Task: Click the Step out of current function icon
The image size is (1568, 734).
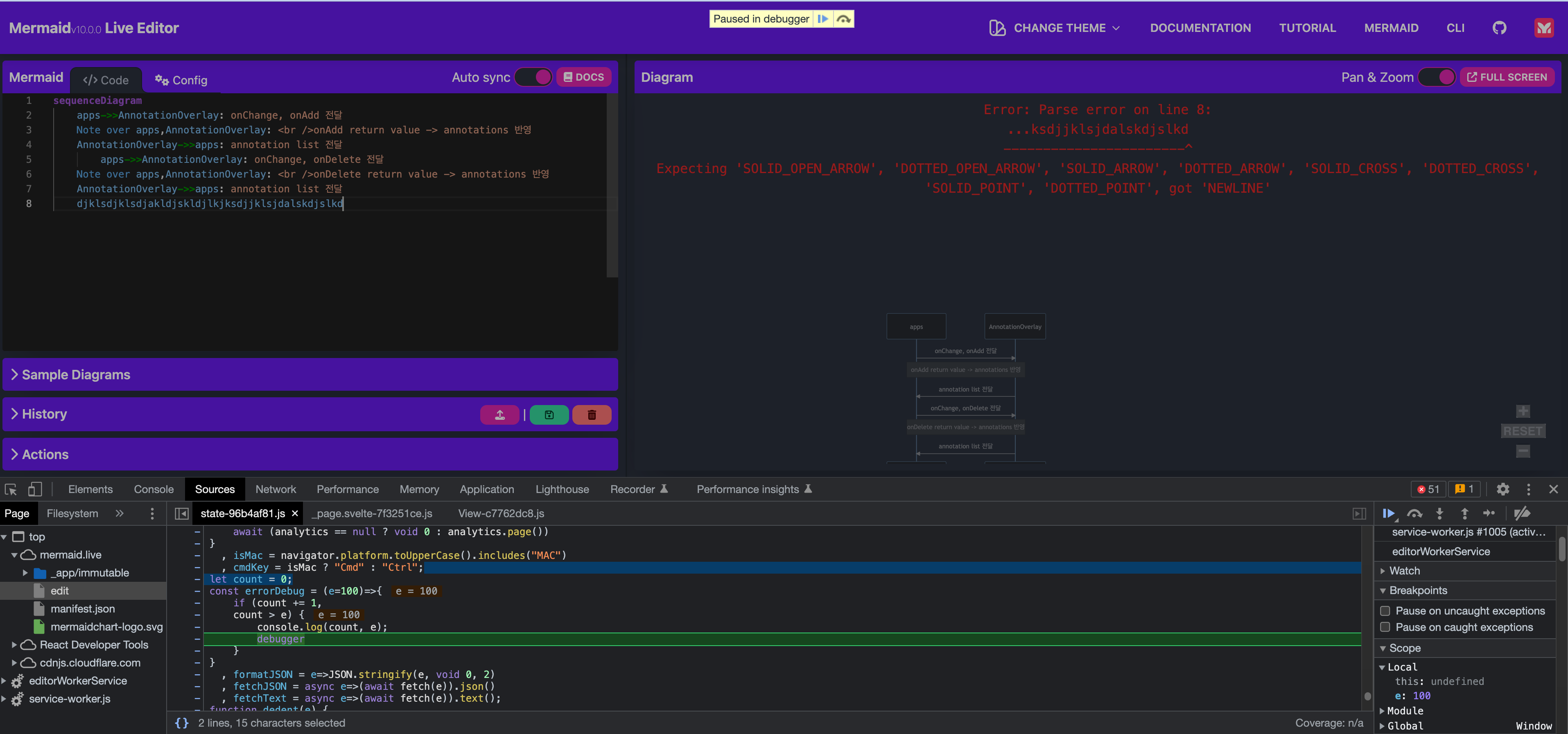Action: (x=1464, y=514)
